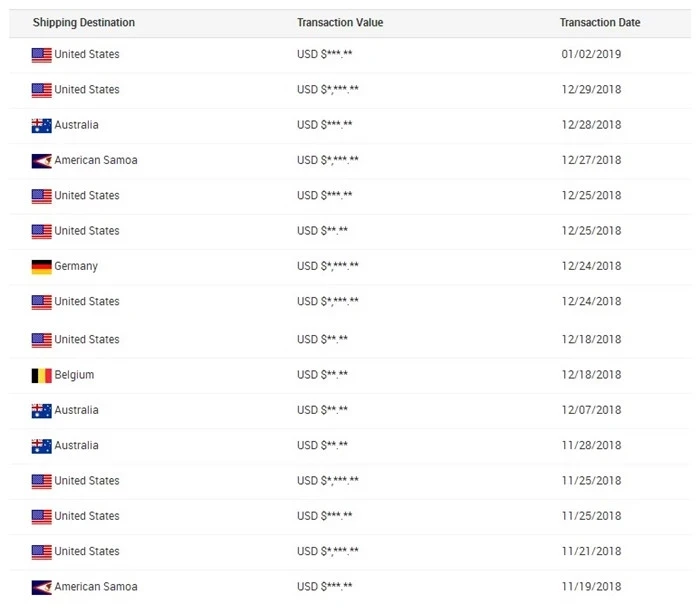Select the Germany destination name

[76, 266]
